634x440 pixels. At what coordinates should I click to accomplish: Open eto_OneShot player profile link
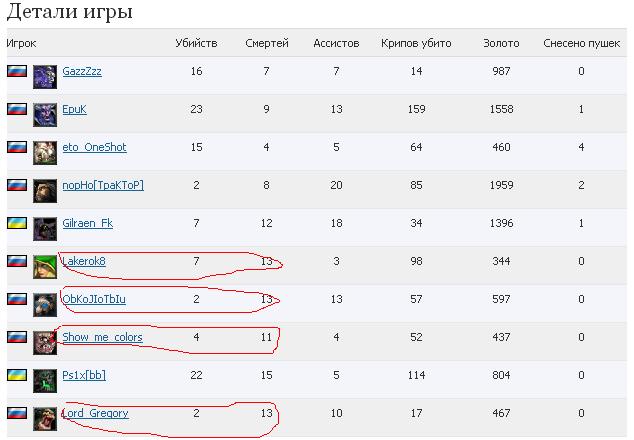pyautogui.click(x=94, y=147)
